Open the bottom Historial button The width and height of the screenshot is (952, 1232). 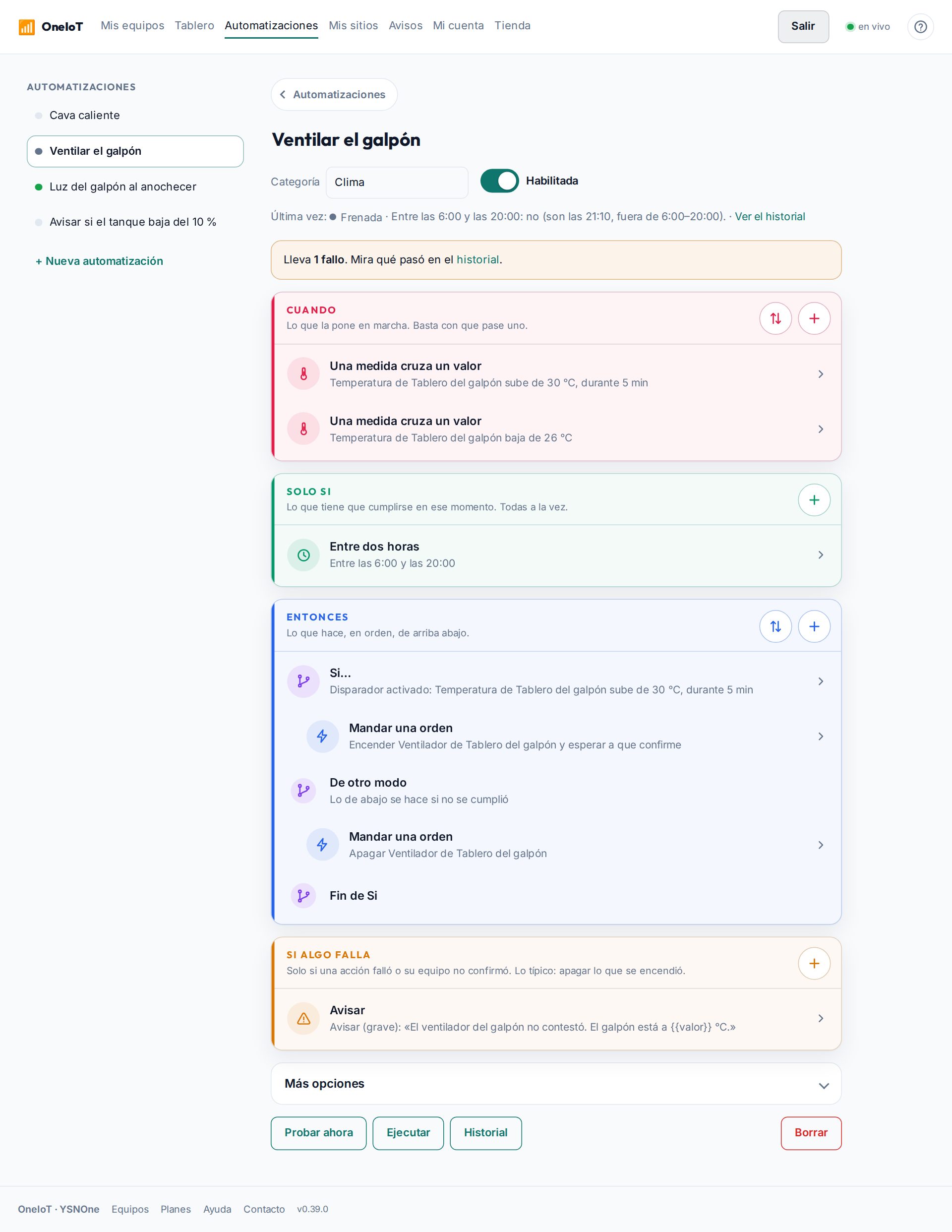click(485, 1133)
